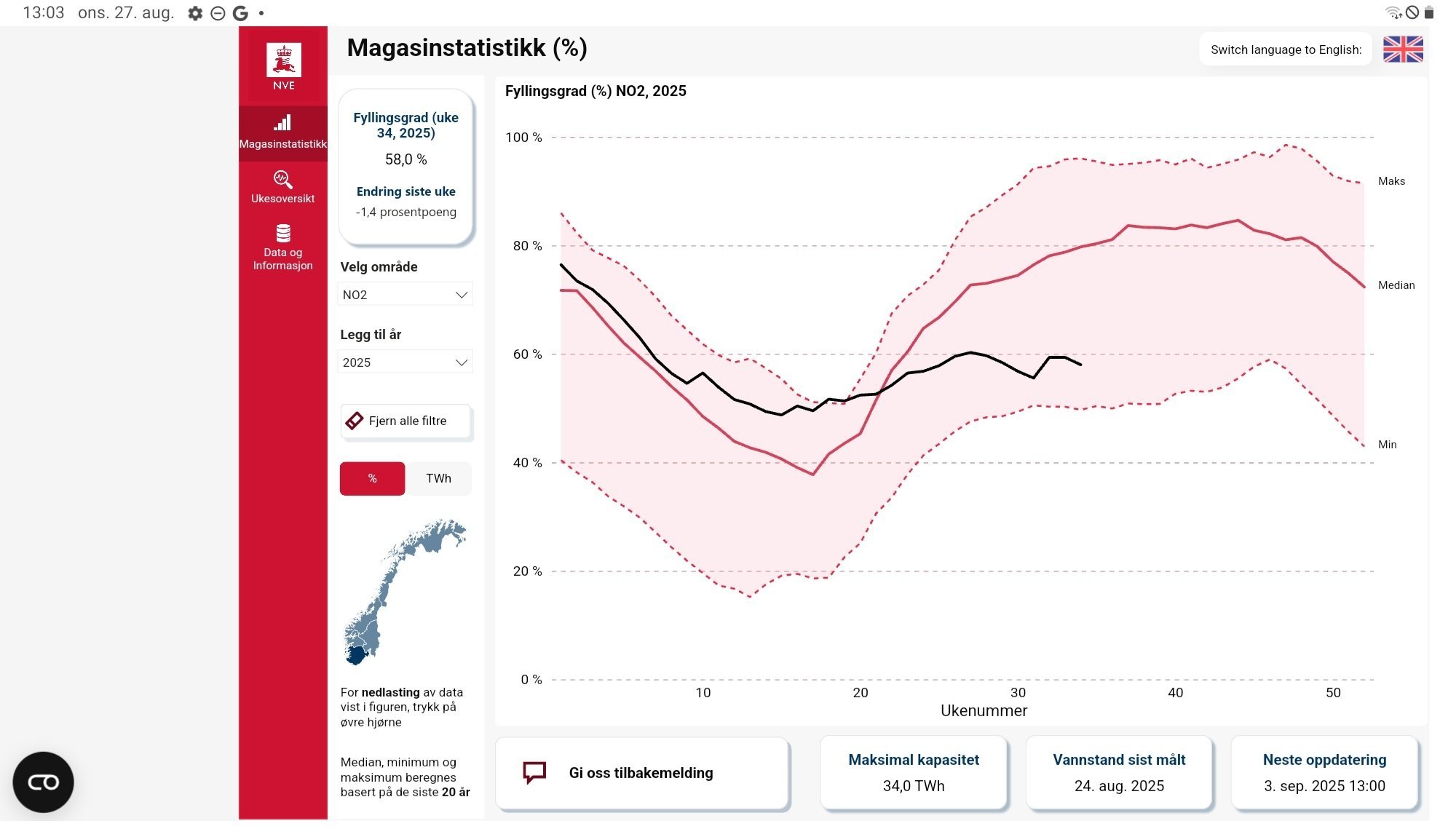Expand the Velg område NO2 dropdown
The image size is (1456, 829).
coord(405,294)
